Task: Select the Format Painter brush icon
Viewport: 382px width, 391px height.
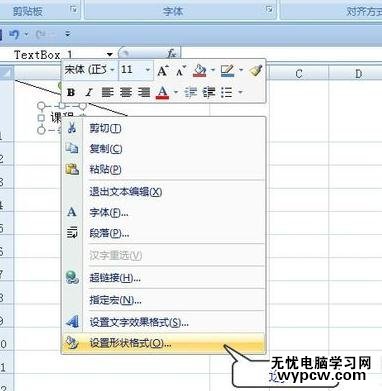Action: [256, 70]
